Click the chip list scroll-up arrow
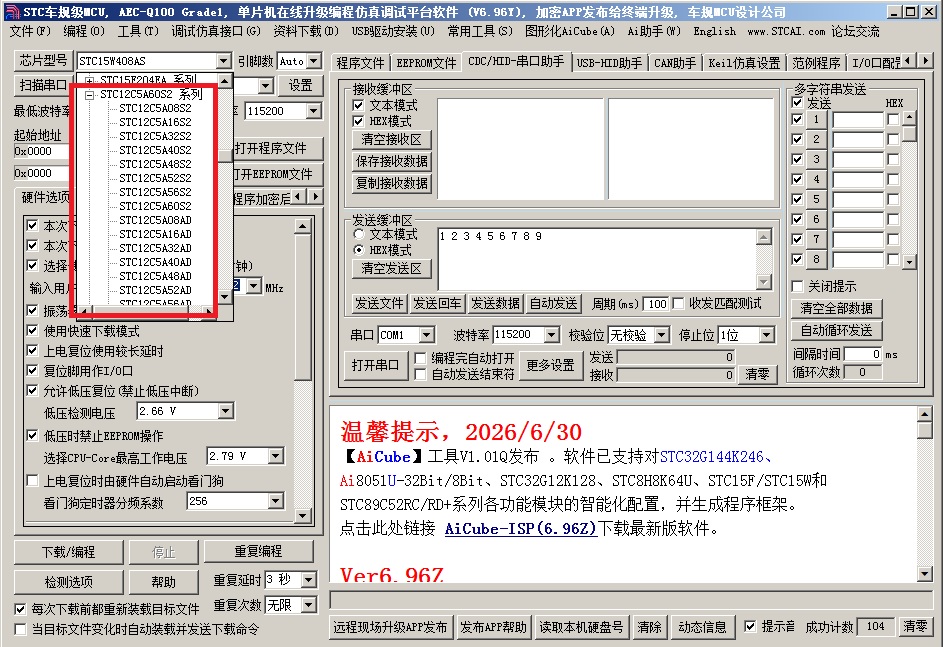The image size is (943, 647). (x=224, y=81)
